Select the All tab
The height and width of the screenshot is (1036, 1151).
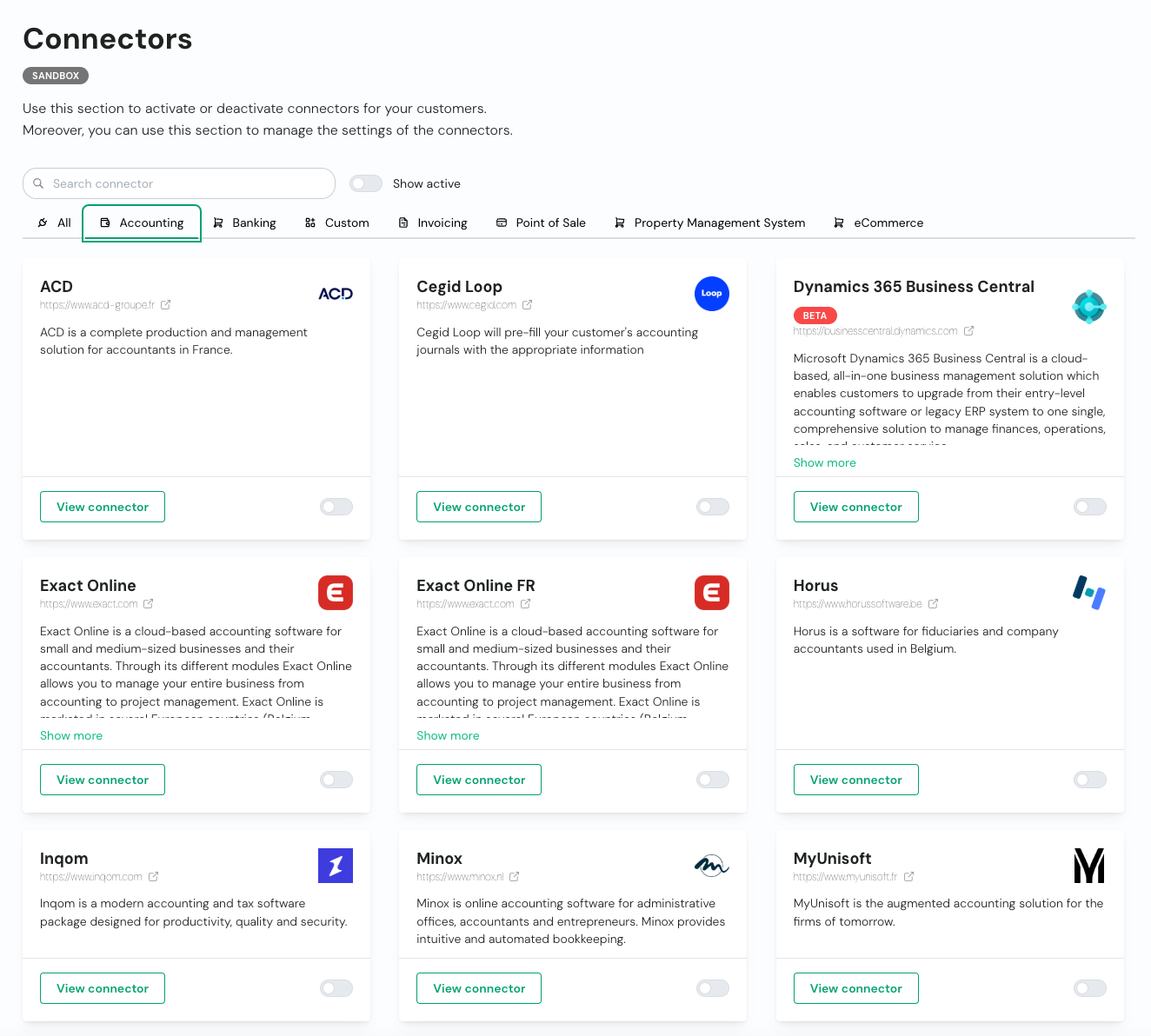pyautogui.click(x=54, y=222)
